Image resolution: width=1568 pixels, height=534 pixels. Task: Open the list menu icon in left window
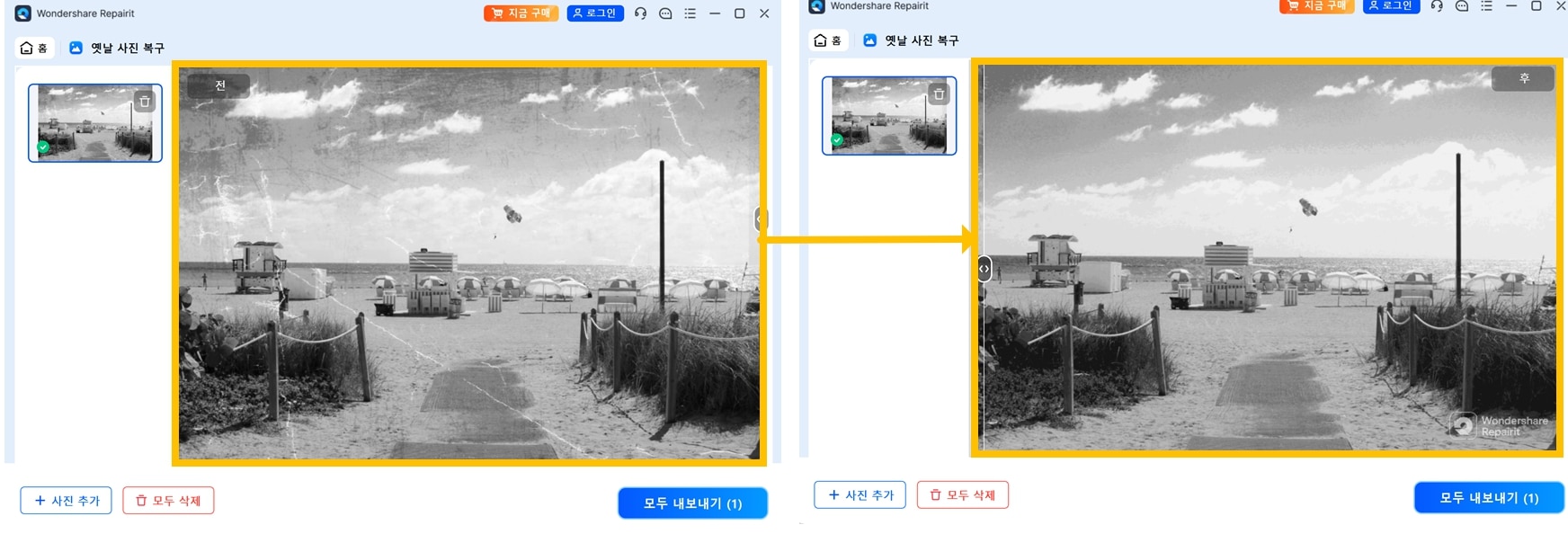690,13
